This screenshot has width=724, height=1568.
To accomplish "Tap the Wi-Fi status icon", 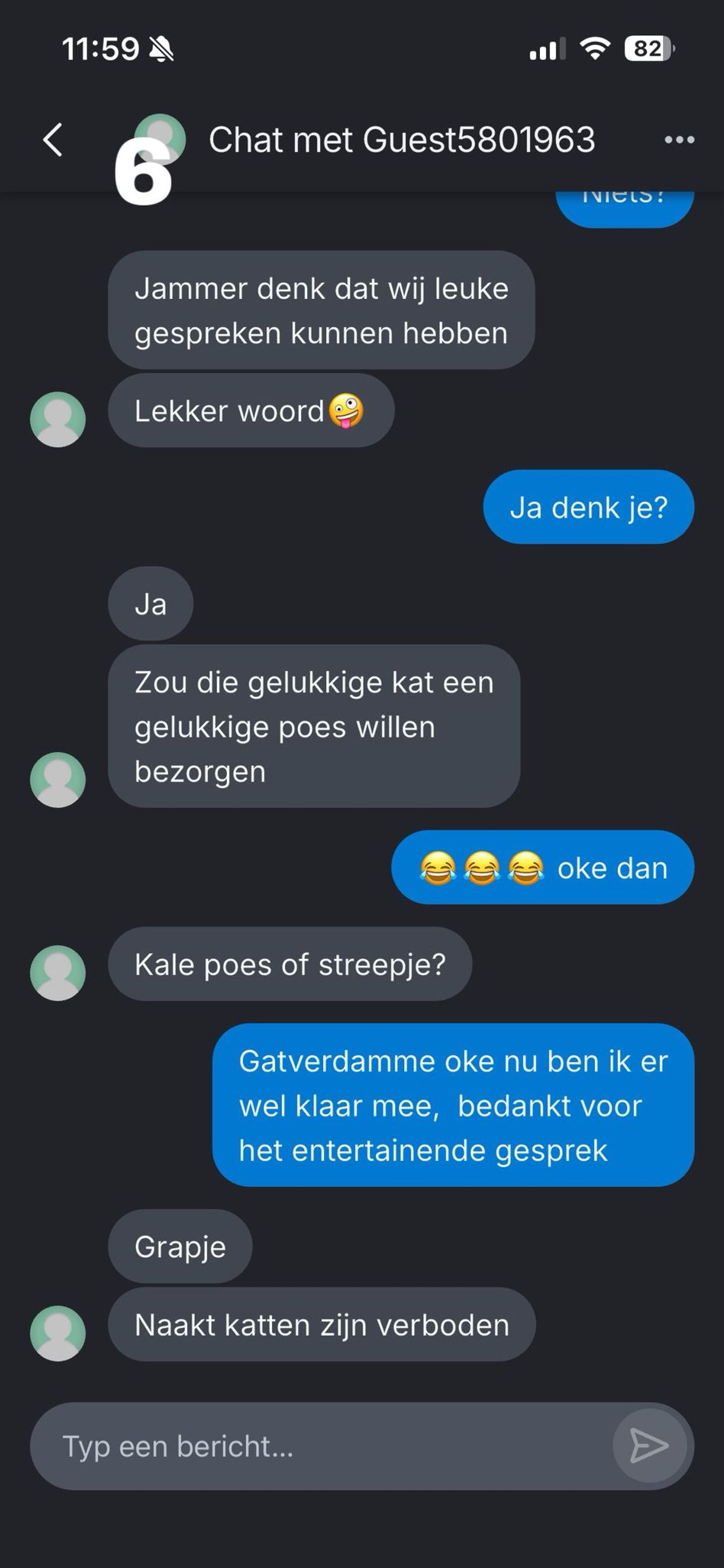I will click(595, 49).
